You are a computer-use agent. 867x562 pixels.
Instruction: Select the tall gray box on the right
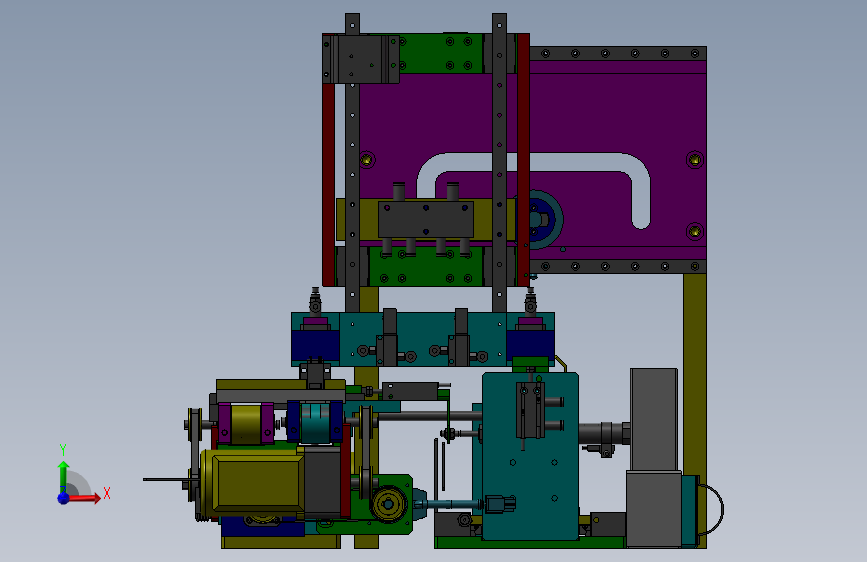click(x=654, y=419)
